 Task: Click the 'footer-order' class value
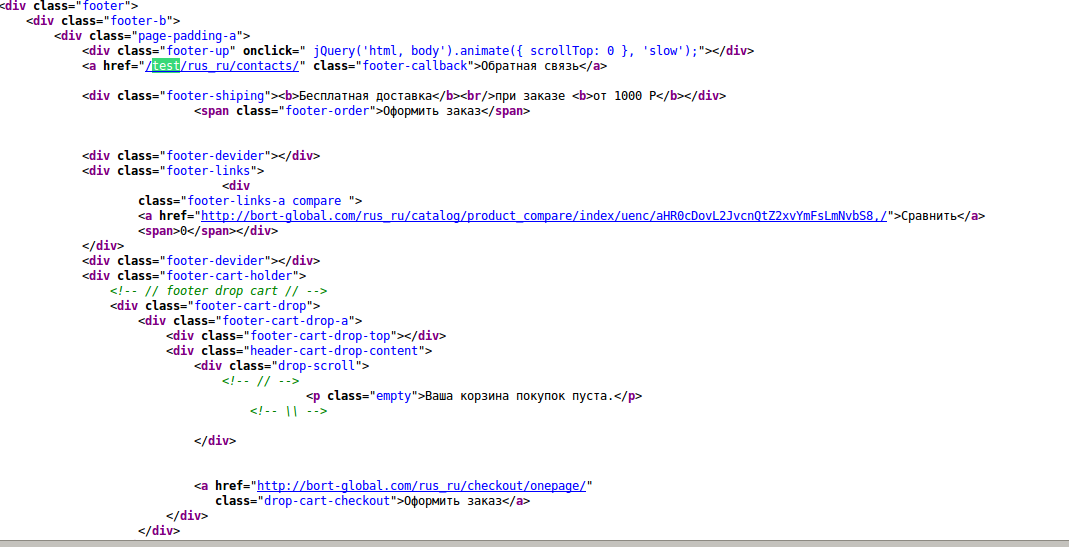[327, 110]
